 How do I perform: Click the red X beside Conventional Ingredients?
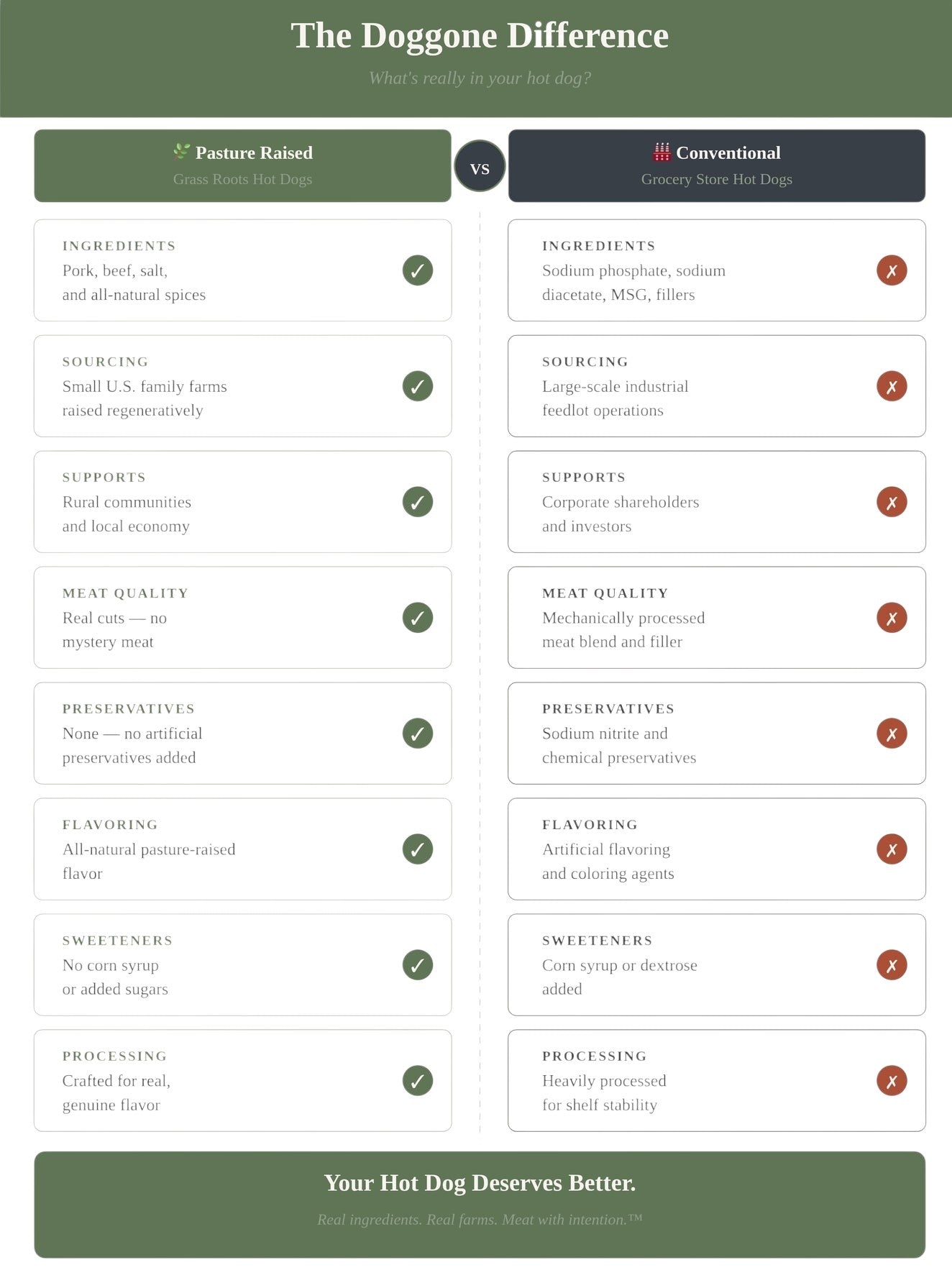pos(892,270)
